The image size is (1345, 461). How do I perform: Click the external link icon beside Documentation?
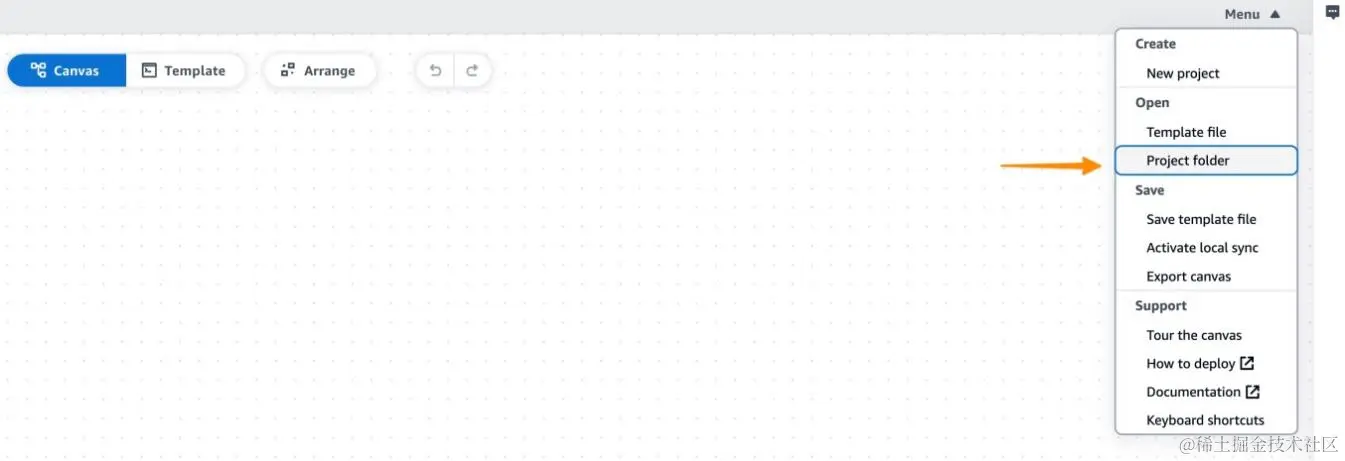1253,392
